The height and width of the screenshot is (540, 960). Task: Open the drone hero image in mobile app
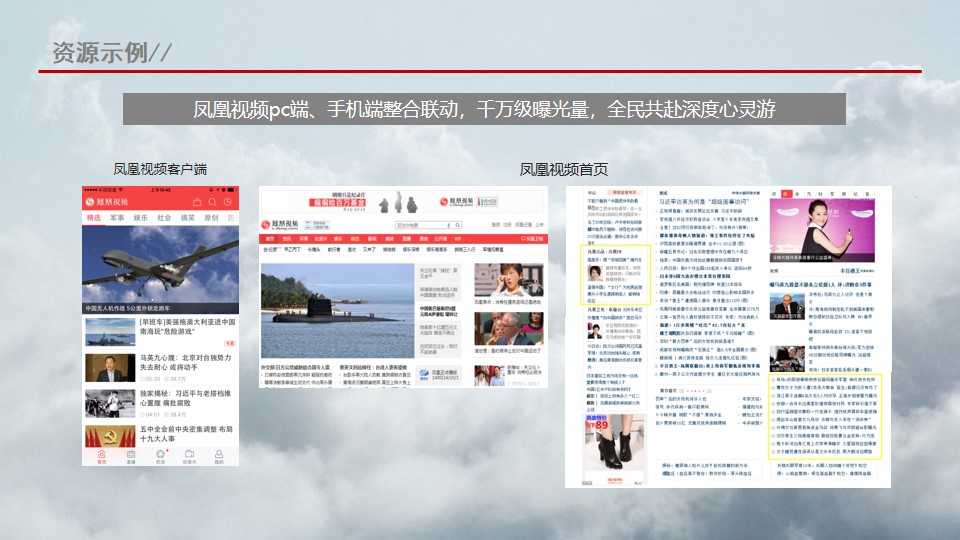point(160,270)
